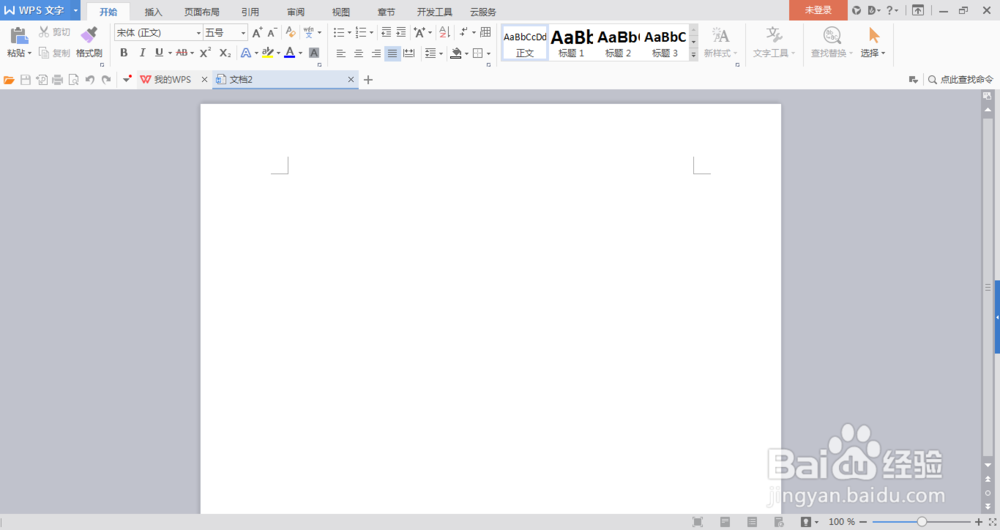Click the Sort A-Z icon
This screenshot has width=1000, height=530.
pyautogui.click(x=445, y=32)
